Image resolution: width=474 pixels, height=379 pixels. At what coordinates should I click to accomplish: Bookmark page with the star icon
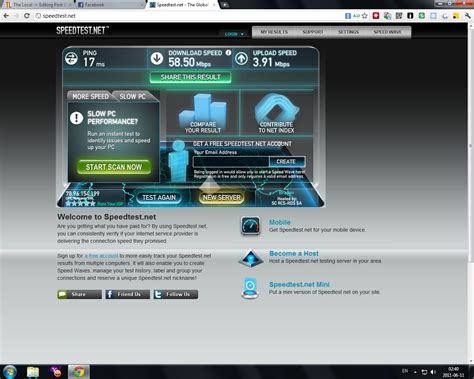[365, 16]
